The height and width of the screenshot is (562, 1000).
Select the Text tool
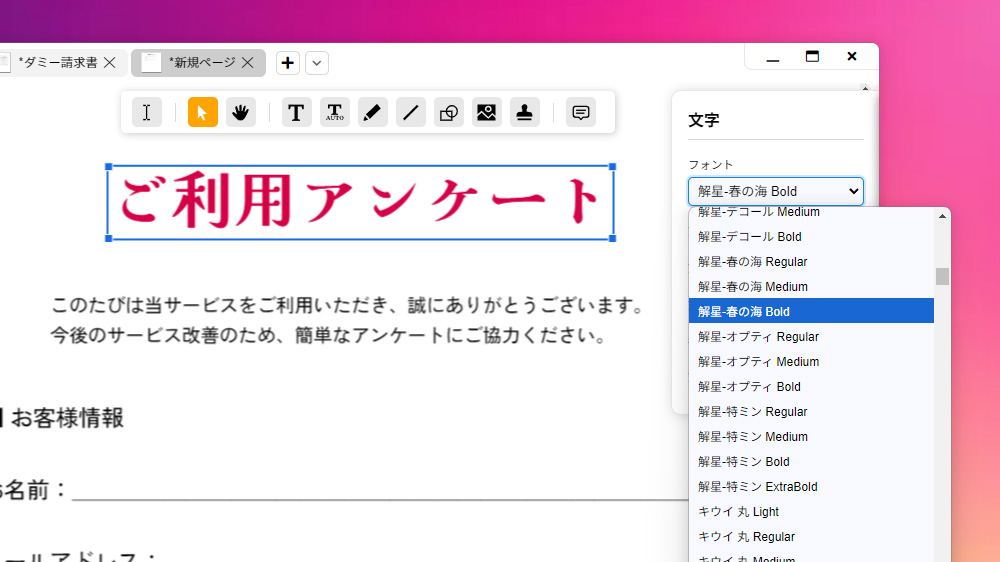(x=296, y=113)
